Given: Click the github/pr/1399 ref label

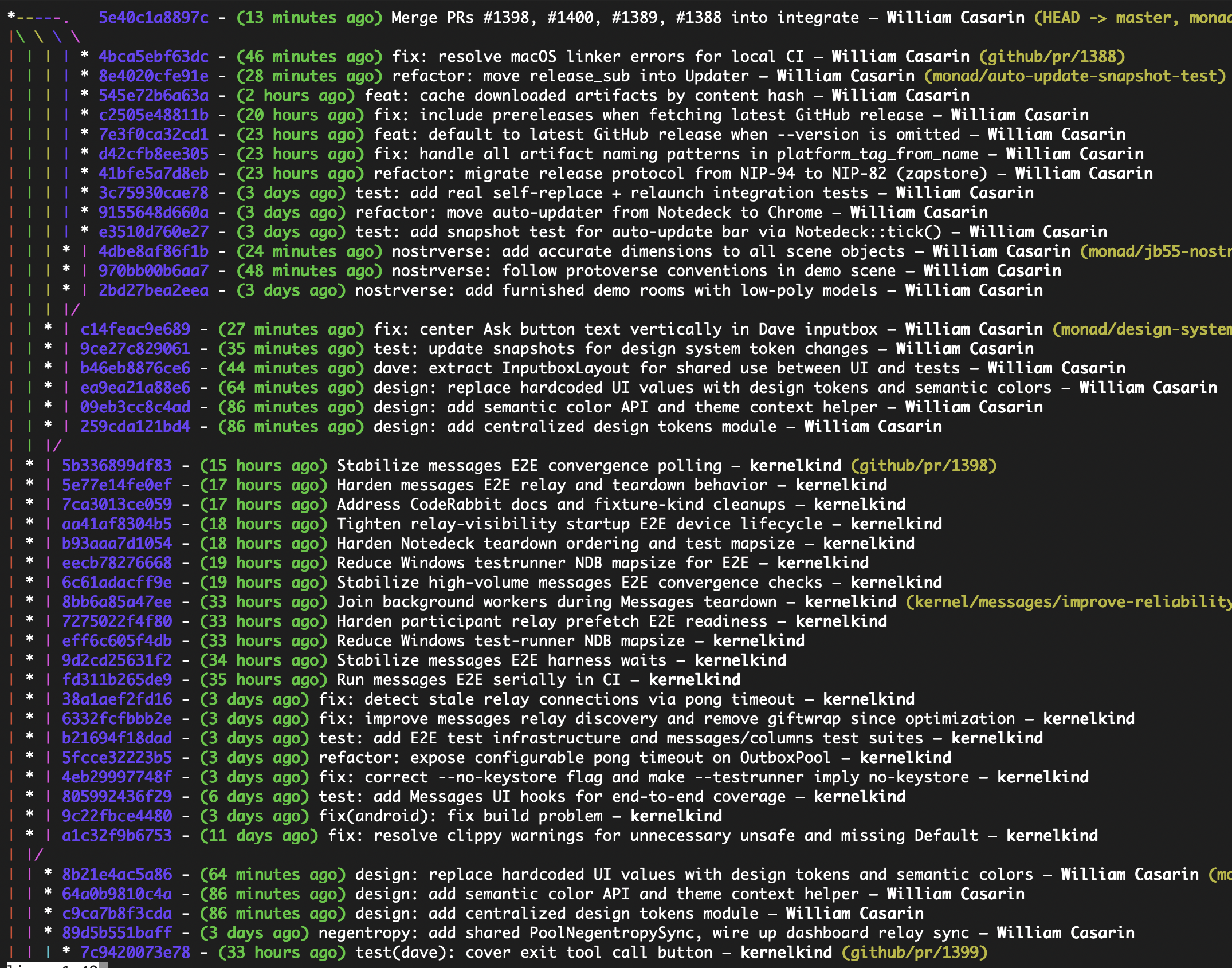Looking at the screenshot, I should (915, 953).
